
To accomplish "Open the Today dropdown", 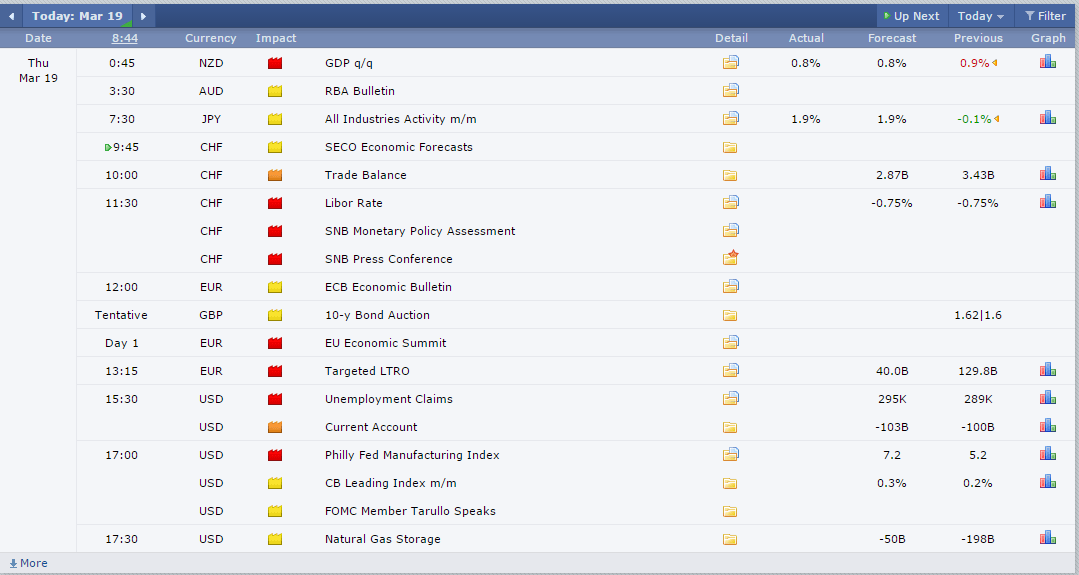I will (x=980, y=16).
